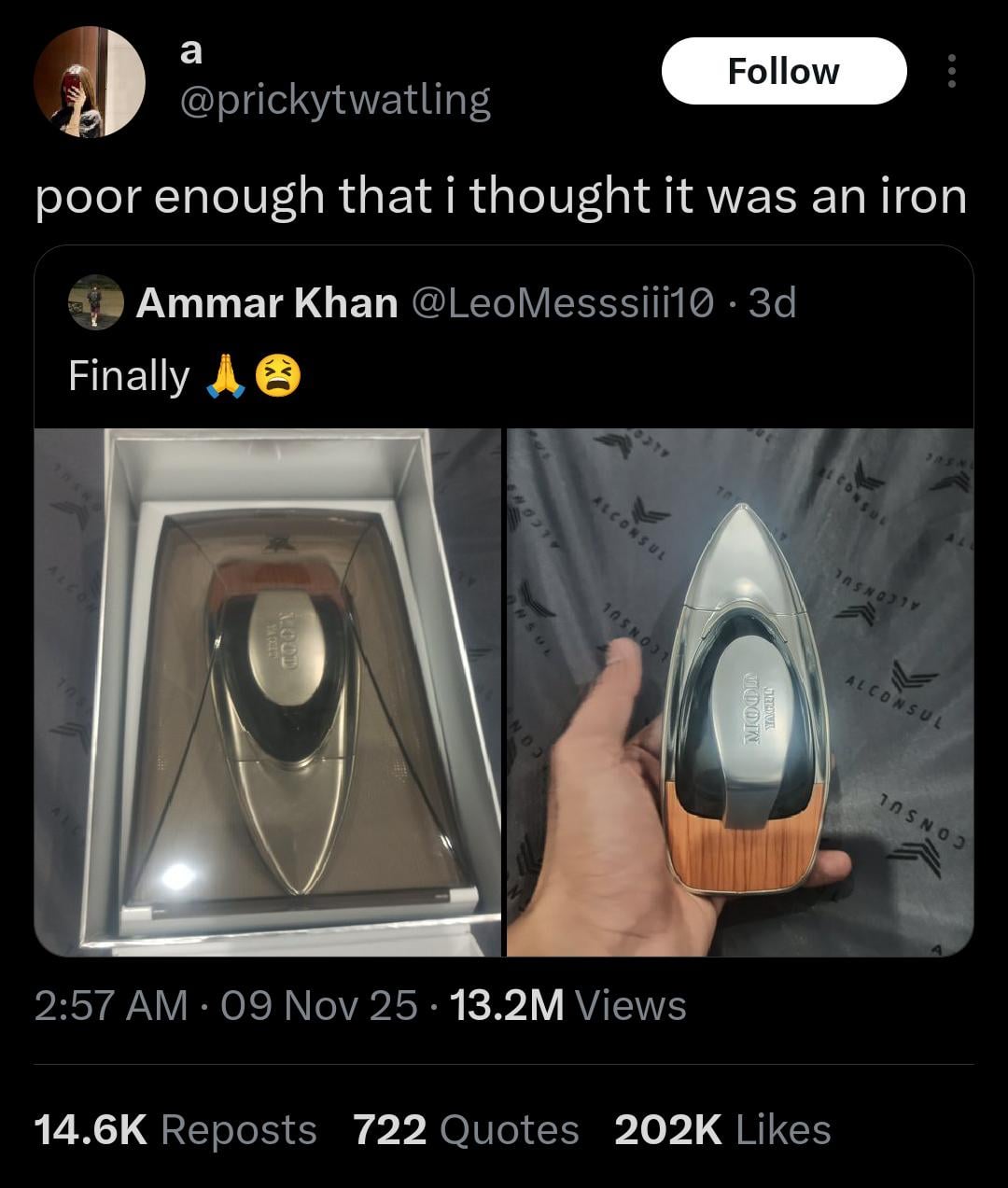Click the 2:57 AM post time

click(111, 1005)
